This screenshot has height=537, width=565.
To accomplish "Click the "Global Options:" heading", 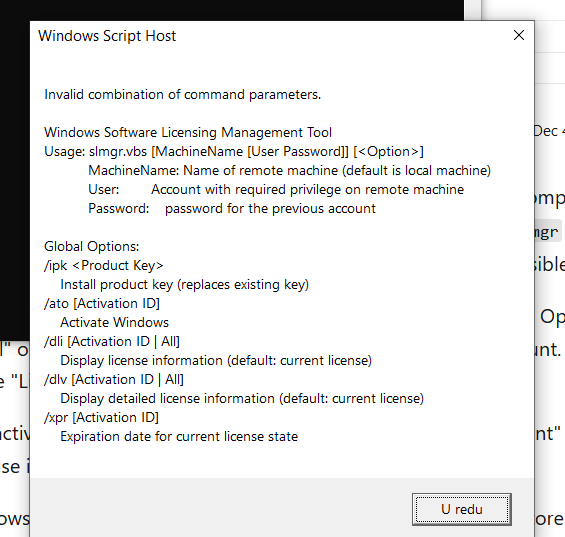I will point(92,247).
